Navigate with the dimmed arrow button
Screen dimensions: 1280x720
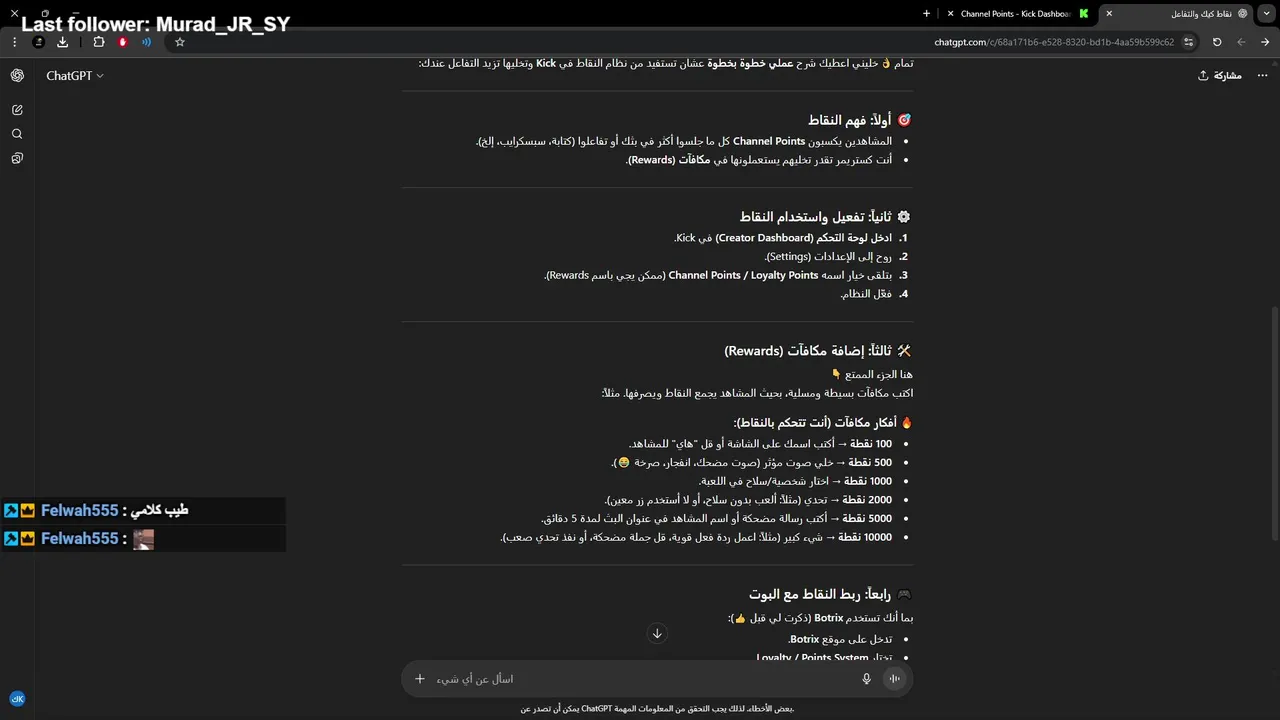(x=1241, y=42)
